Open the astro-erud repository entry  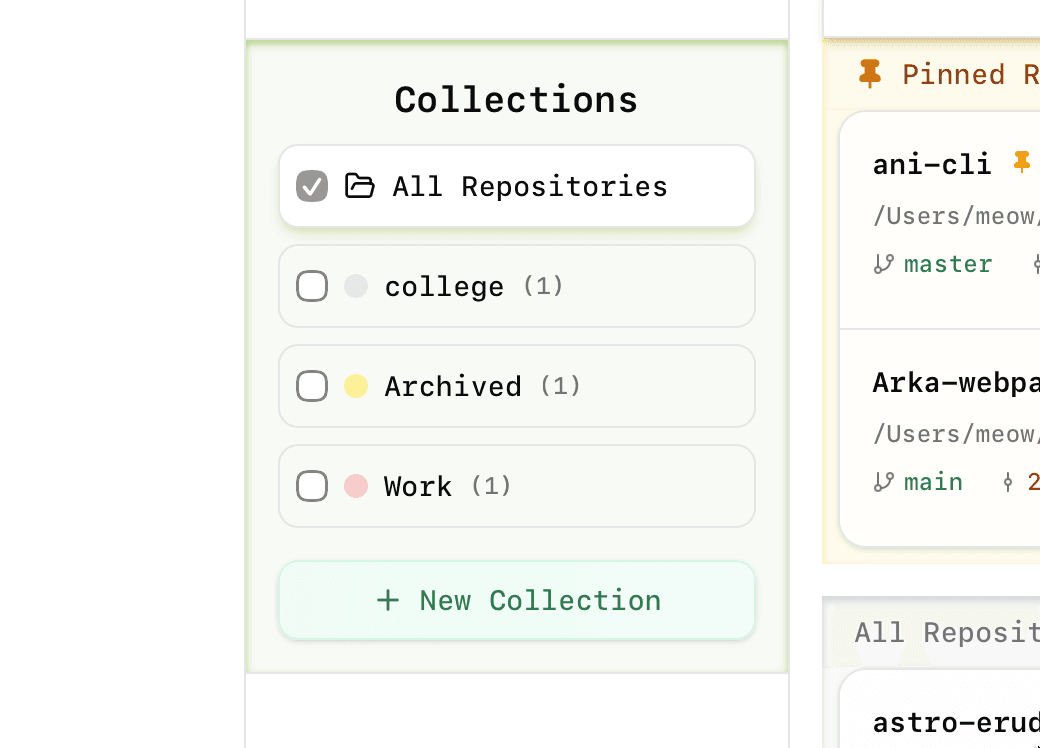click(955, 721)
